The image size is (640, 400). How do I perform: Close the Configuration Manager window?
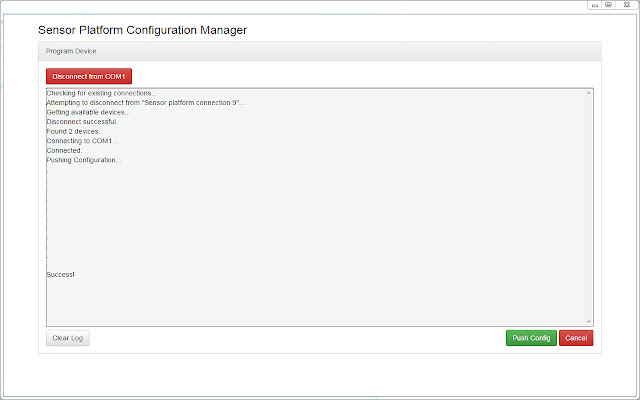(627, 5)
